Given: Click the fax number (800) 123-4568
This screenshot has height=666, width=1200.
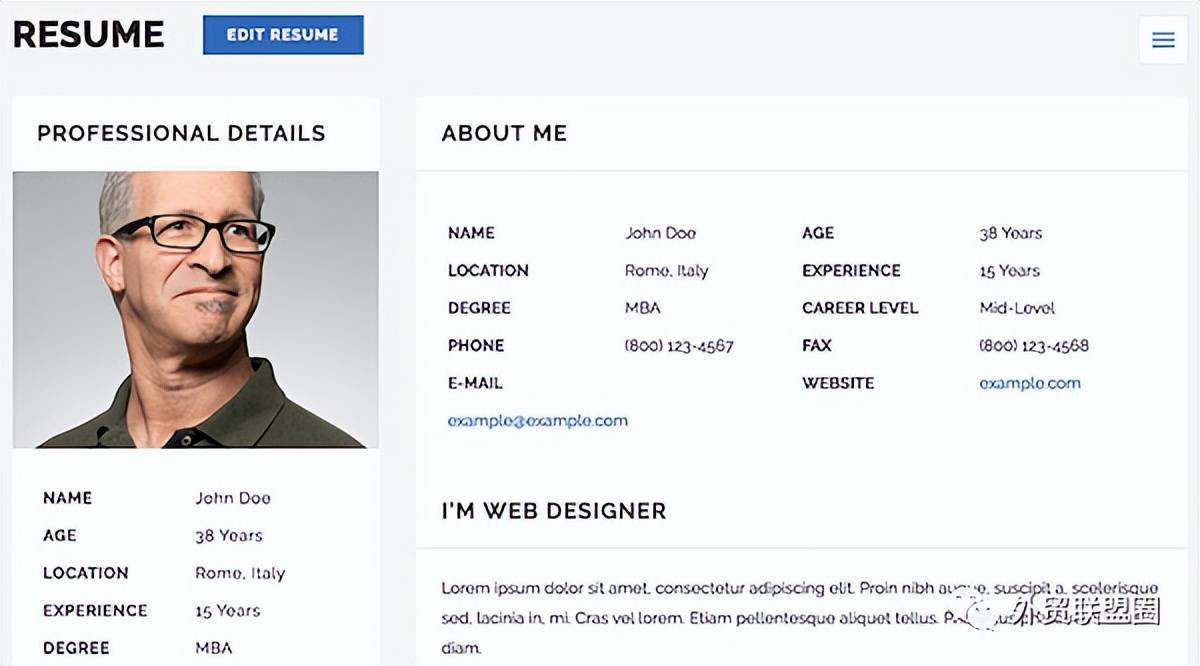Looking at the screenshot, I should pyautogui.click(x=1033, y=346).
